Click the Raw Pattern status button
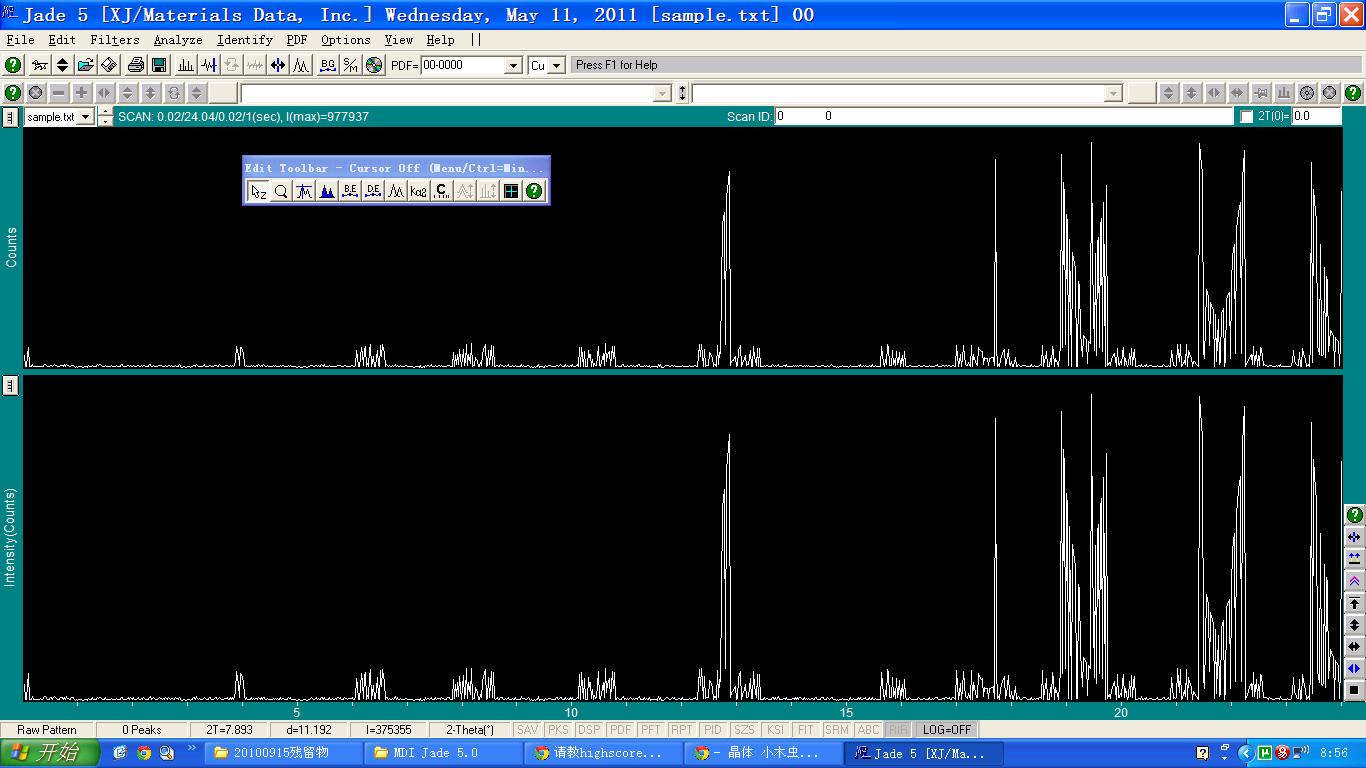1366x768 pixels. click(47, 730)
